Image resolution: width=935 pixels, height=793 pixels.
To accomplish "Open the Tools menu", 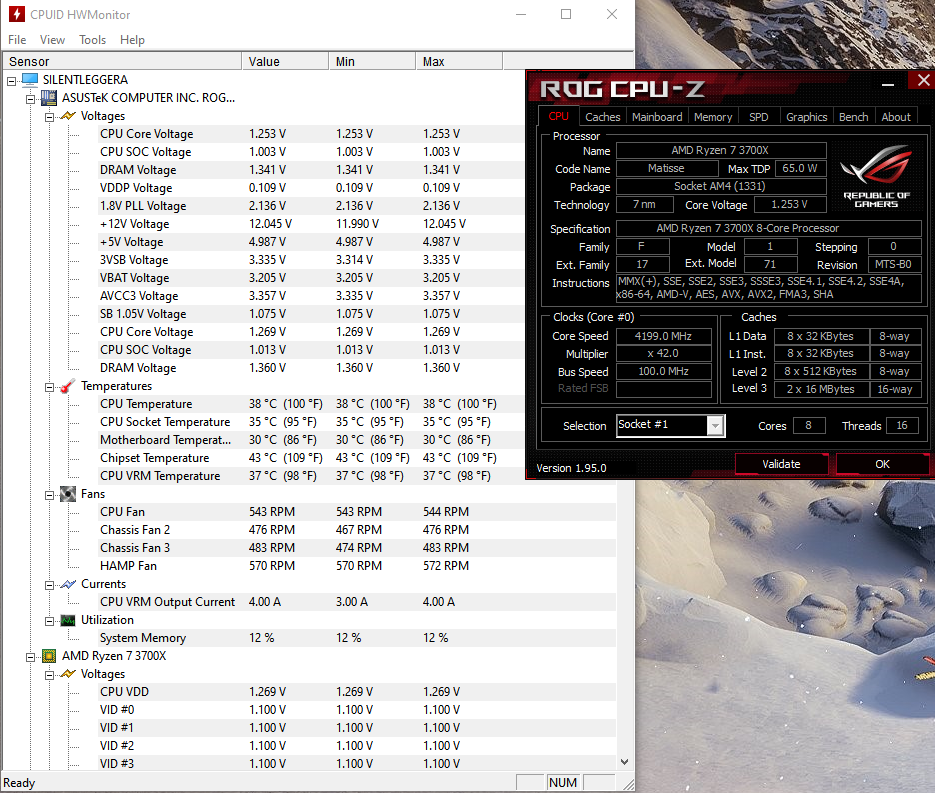I will (x=92, y=40).
